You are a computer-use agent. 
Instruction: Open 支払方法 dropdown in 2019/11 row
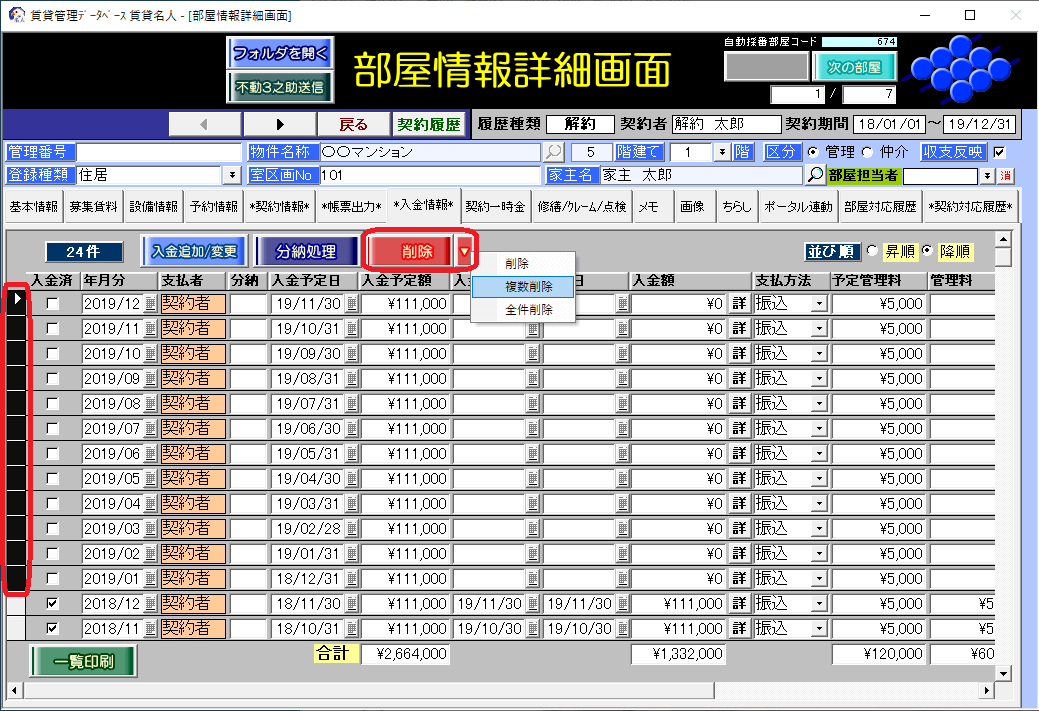coord(819,329)
